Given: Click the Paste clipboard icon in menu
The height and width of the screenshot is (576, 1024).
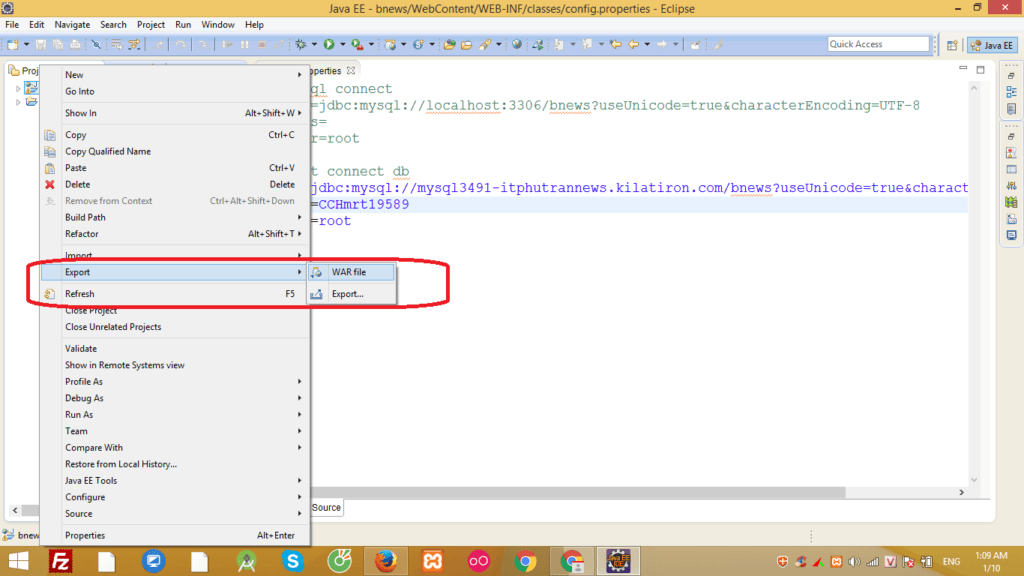Looking at the screenshot, I should click(x=50, y=168).
